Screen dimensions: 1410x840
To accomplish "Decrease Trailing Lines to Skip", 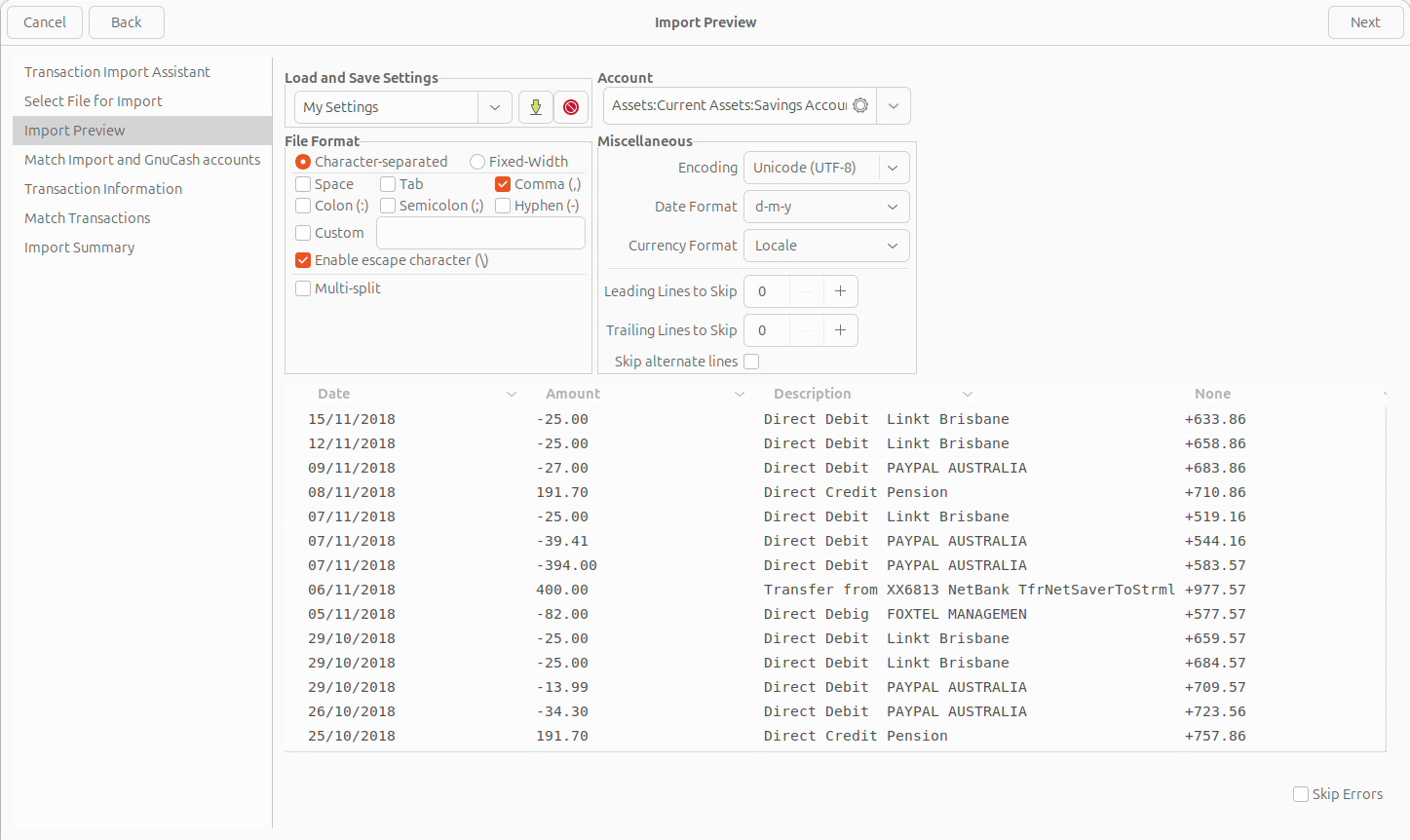I will point(807,330).
